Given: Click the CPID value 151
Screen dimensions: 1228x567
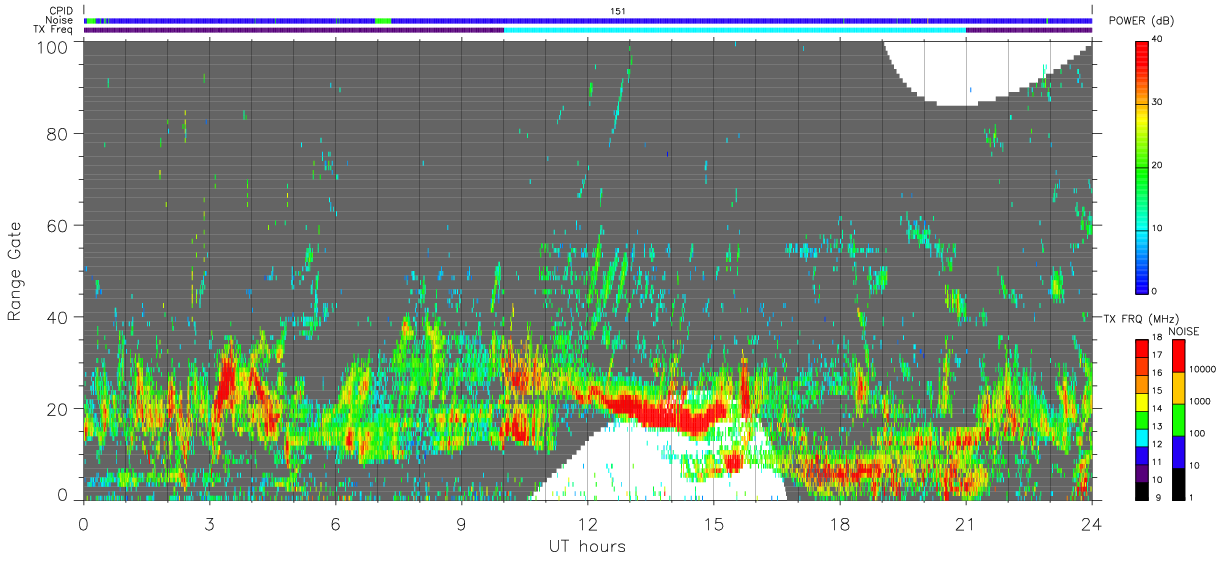Looking at the screenshot, I should click(x=618, y=10).
